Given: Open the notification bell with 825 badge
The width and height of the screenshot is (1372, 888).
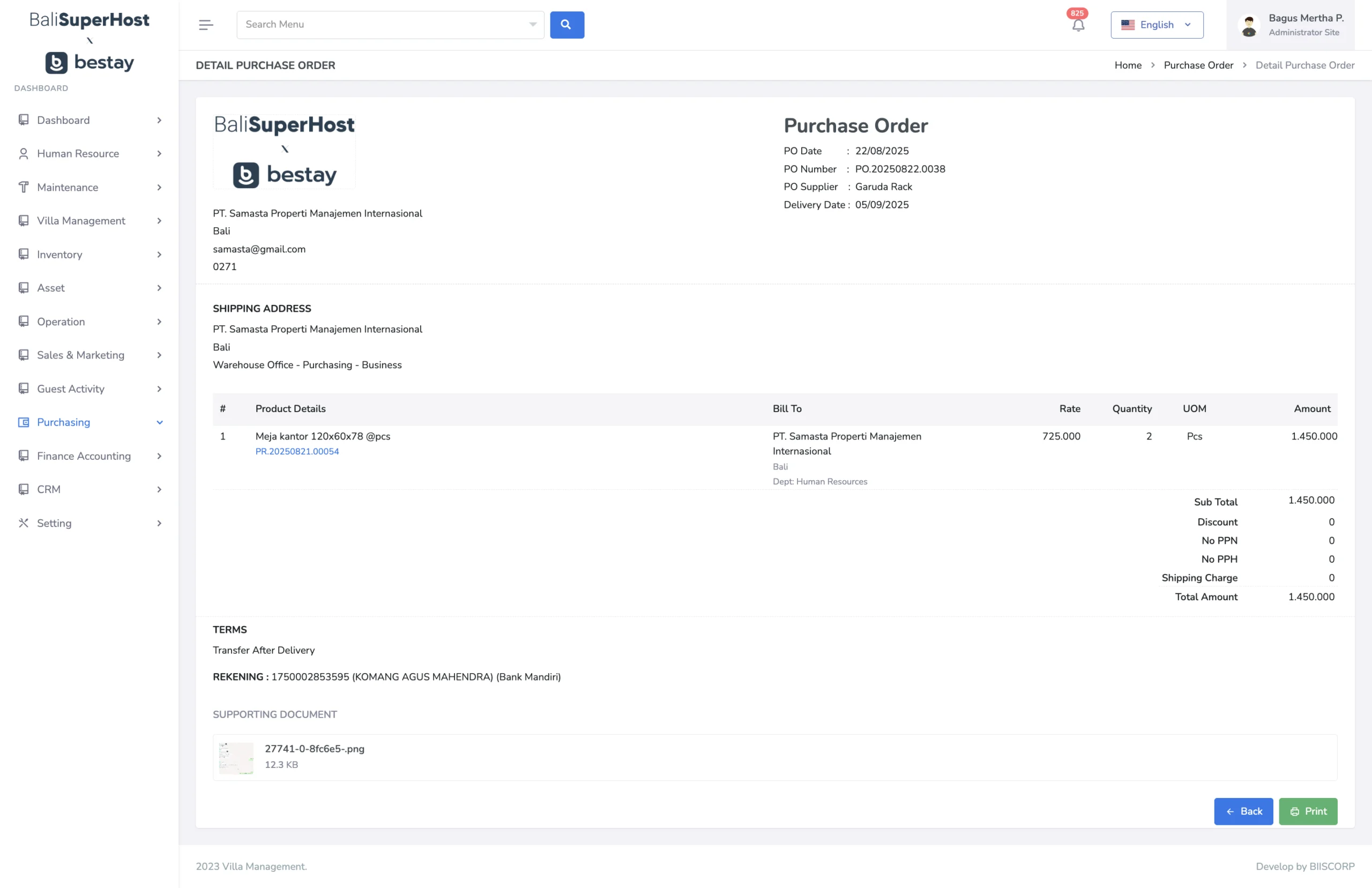Looking at the screenshot, I should pyautogui.click(x=1078, y=24).
